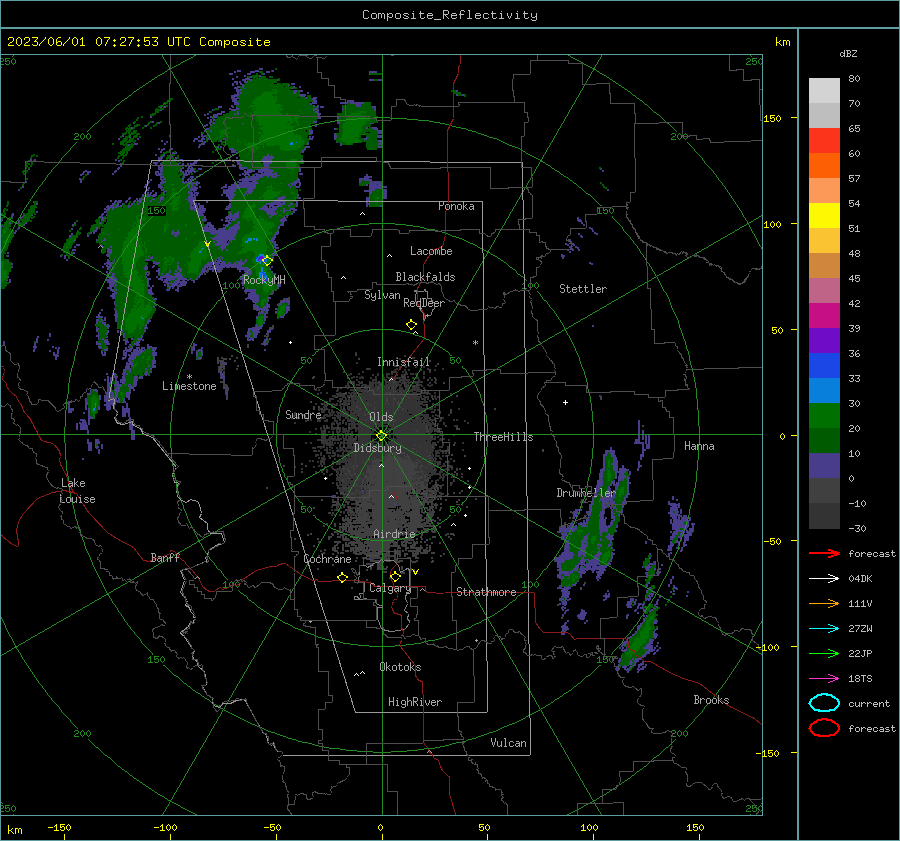The height and width of the screenshot is (841, 900).
Task: Click the Calgary city label
Action: point(390,588)
